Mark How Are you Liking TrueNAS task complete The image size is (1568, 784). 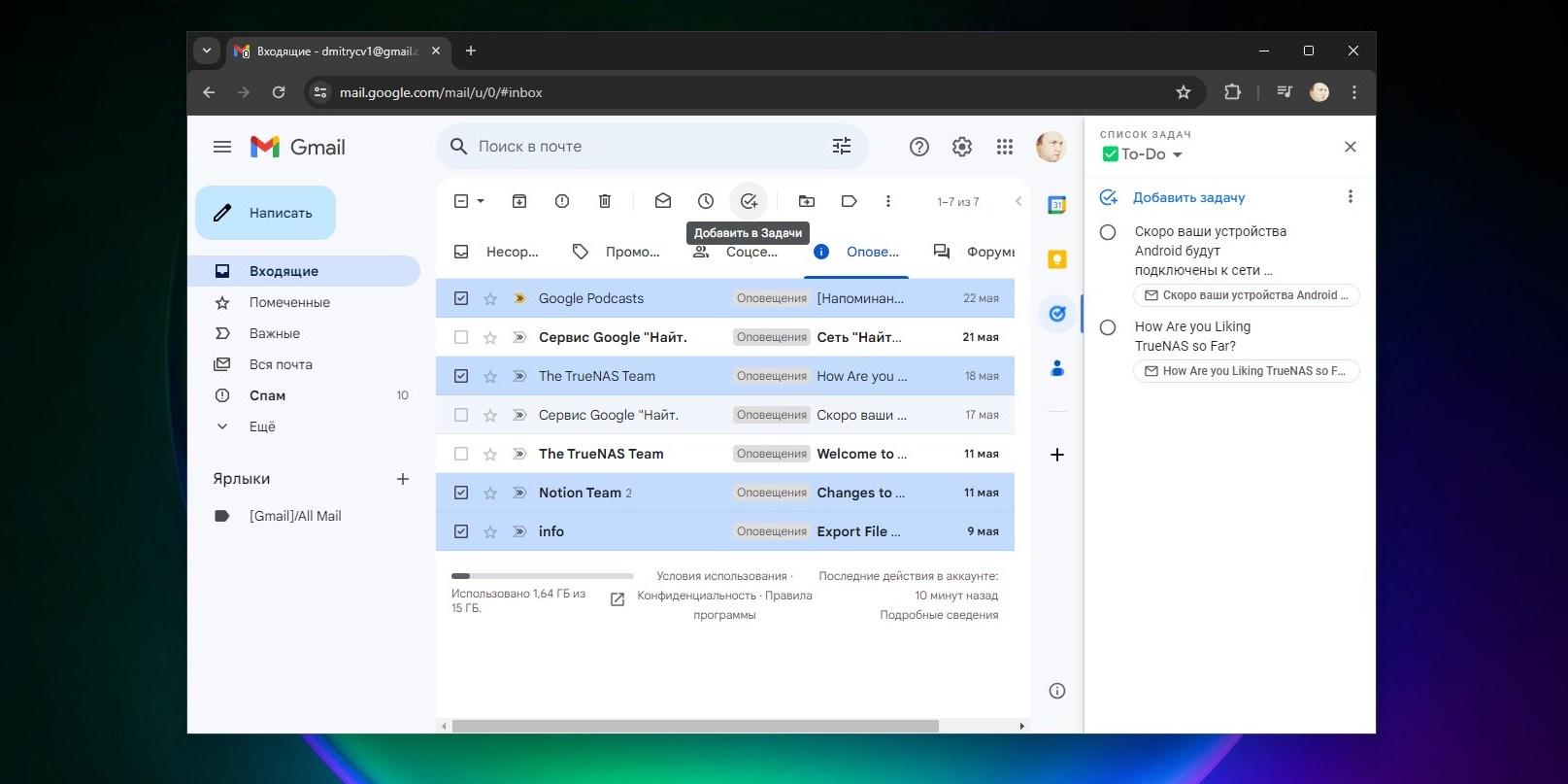(x=1108, y=327)
